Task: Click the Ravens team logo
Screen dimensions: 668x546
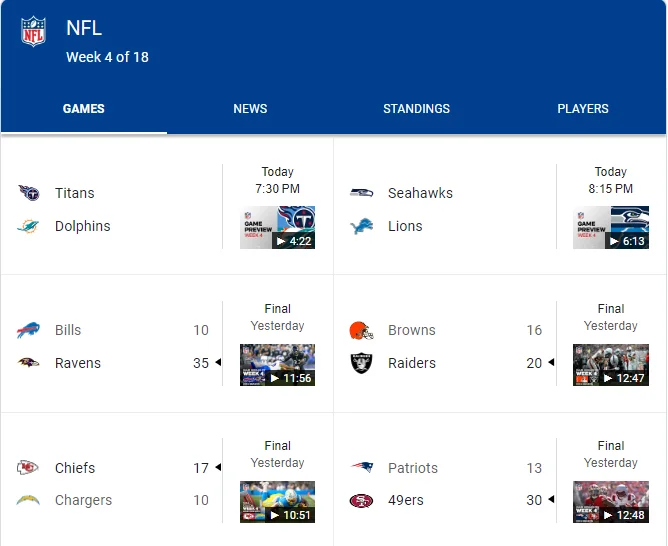Action: (x=28, y=363)
